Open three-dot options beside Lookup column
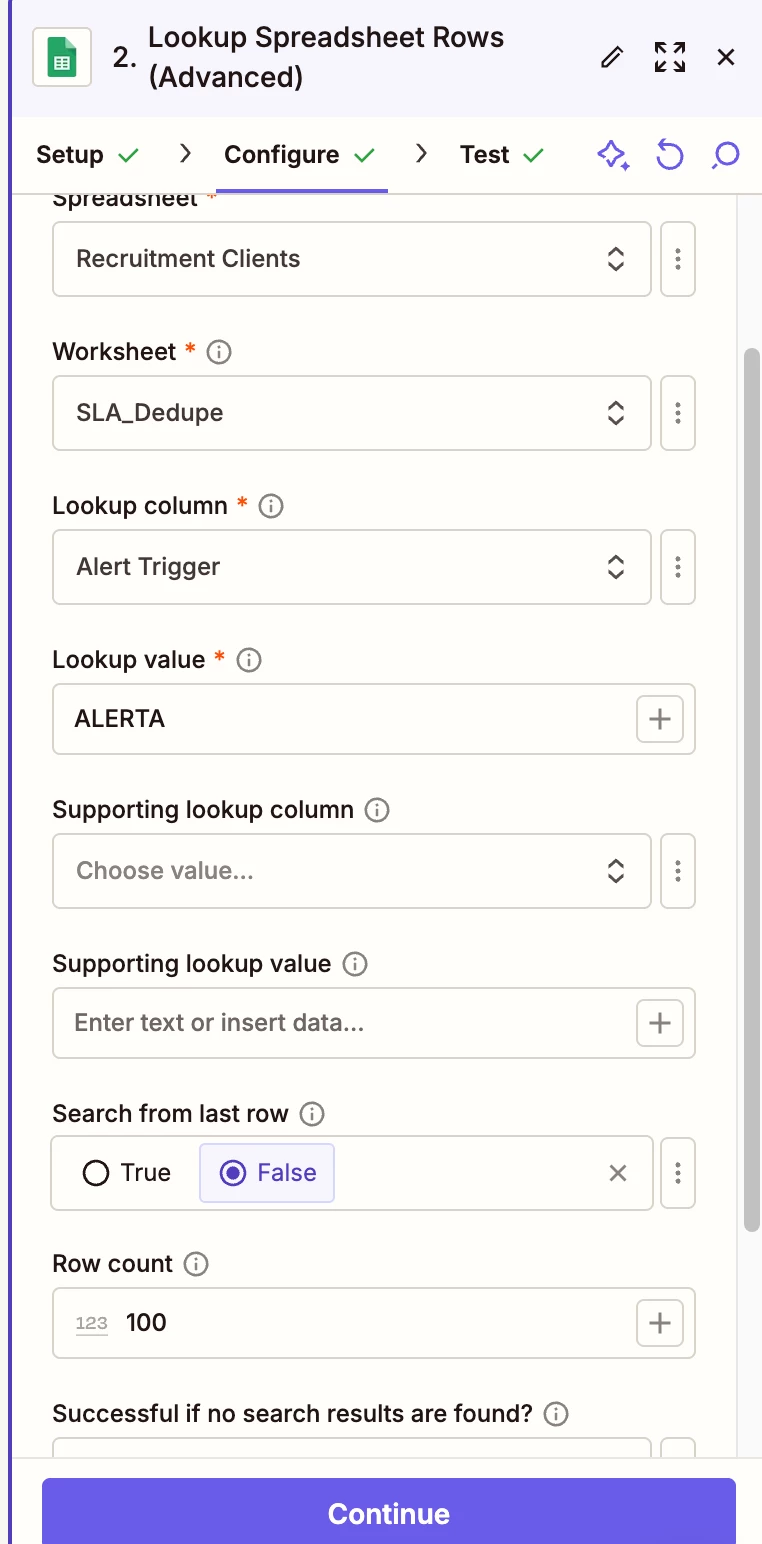 coord(678,567)
